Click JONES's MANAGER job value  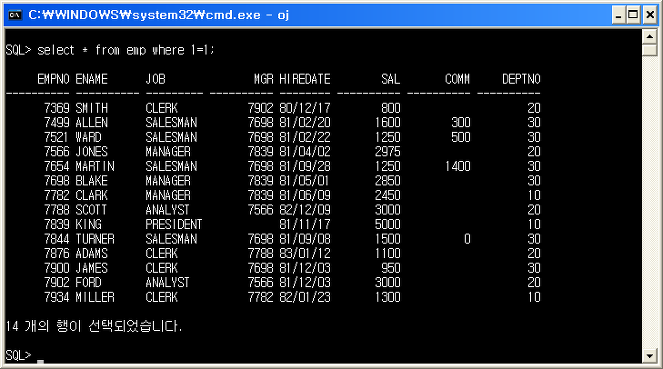pos(168,152)
